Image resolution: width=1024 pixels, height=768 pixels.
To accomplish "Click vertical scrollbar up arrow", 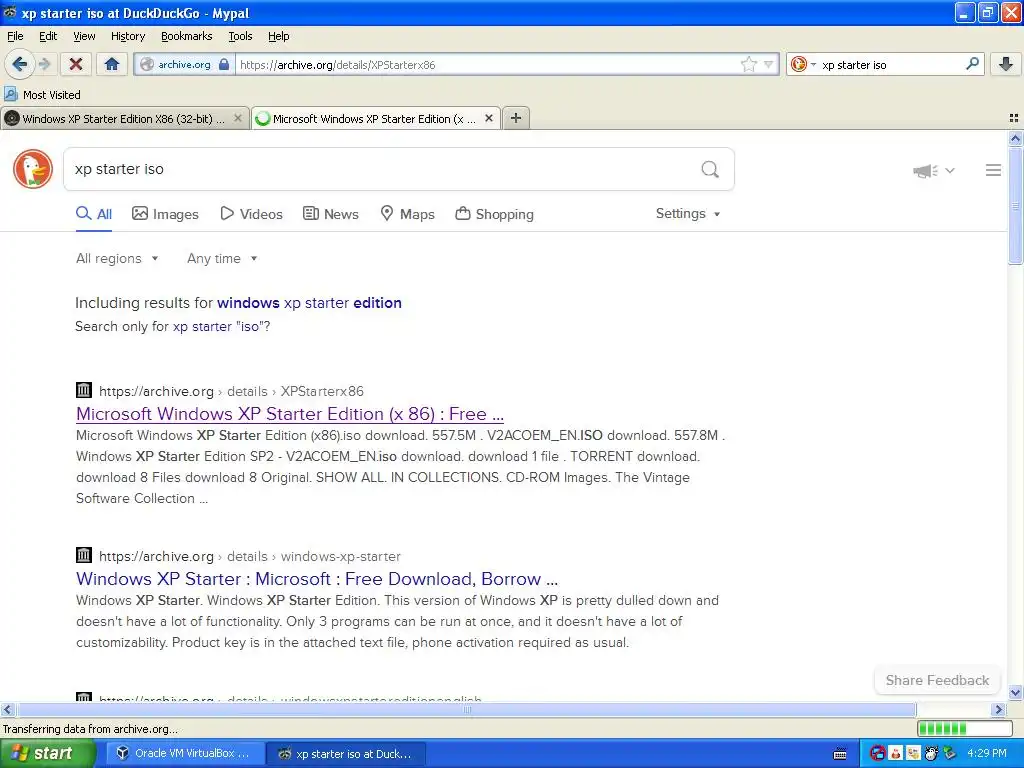I will (1015, 138).
